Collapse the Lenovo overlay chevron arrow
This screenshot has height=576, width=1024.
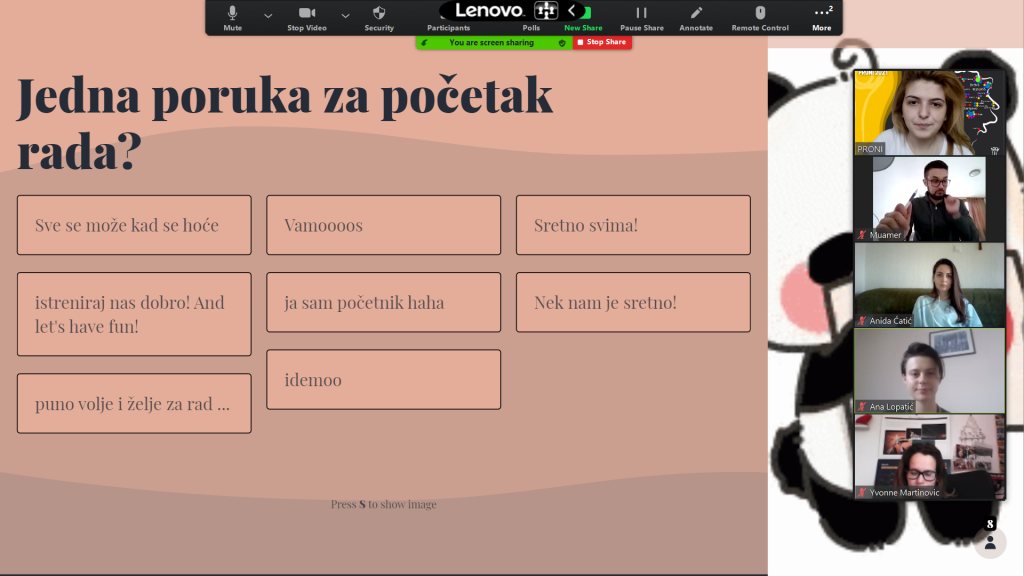(572, 10)
